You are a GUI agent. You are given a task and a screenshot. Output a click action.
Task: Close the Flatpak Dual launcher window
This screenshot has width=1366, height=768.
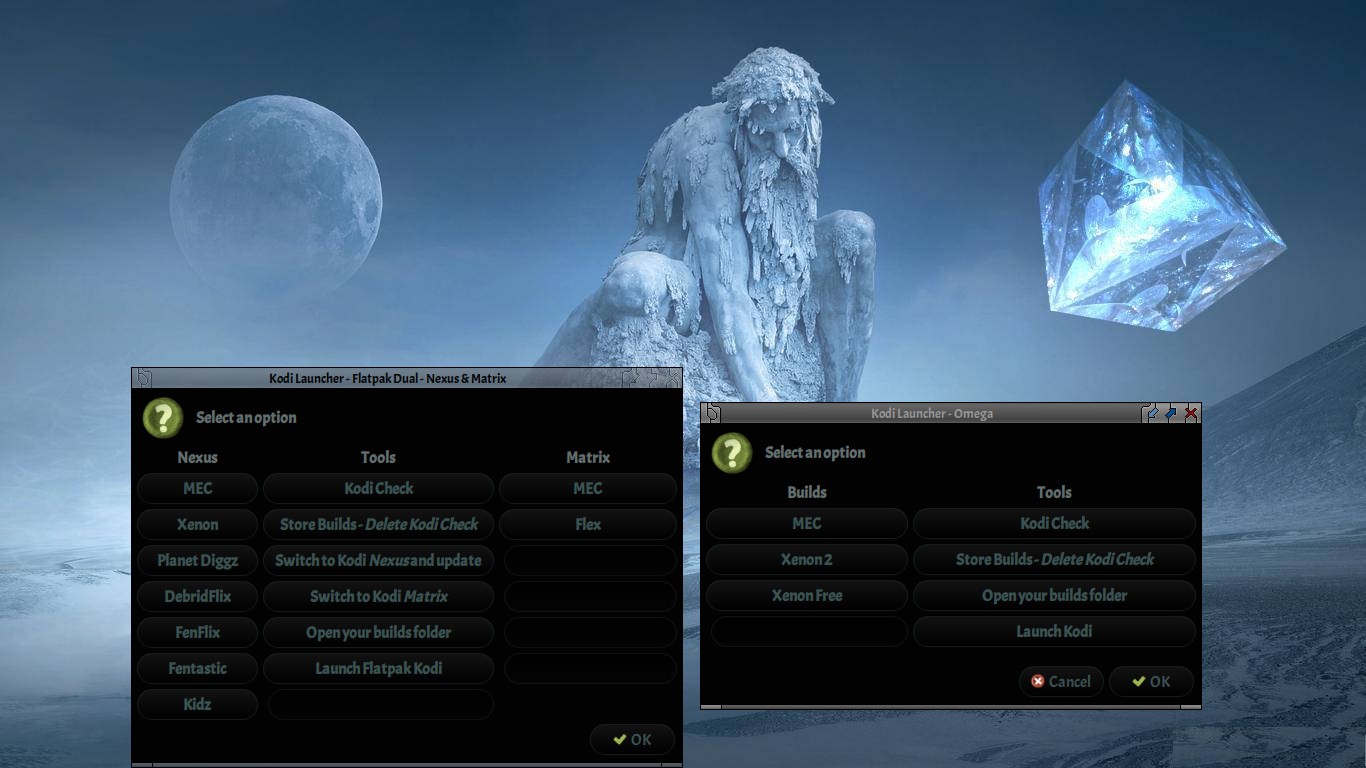[672, 378]
